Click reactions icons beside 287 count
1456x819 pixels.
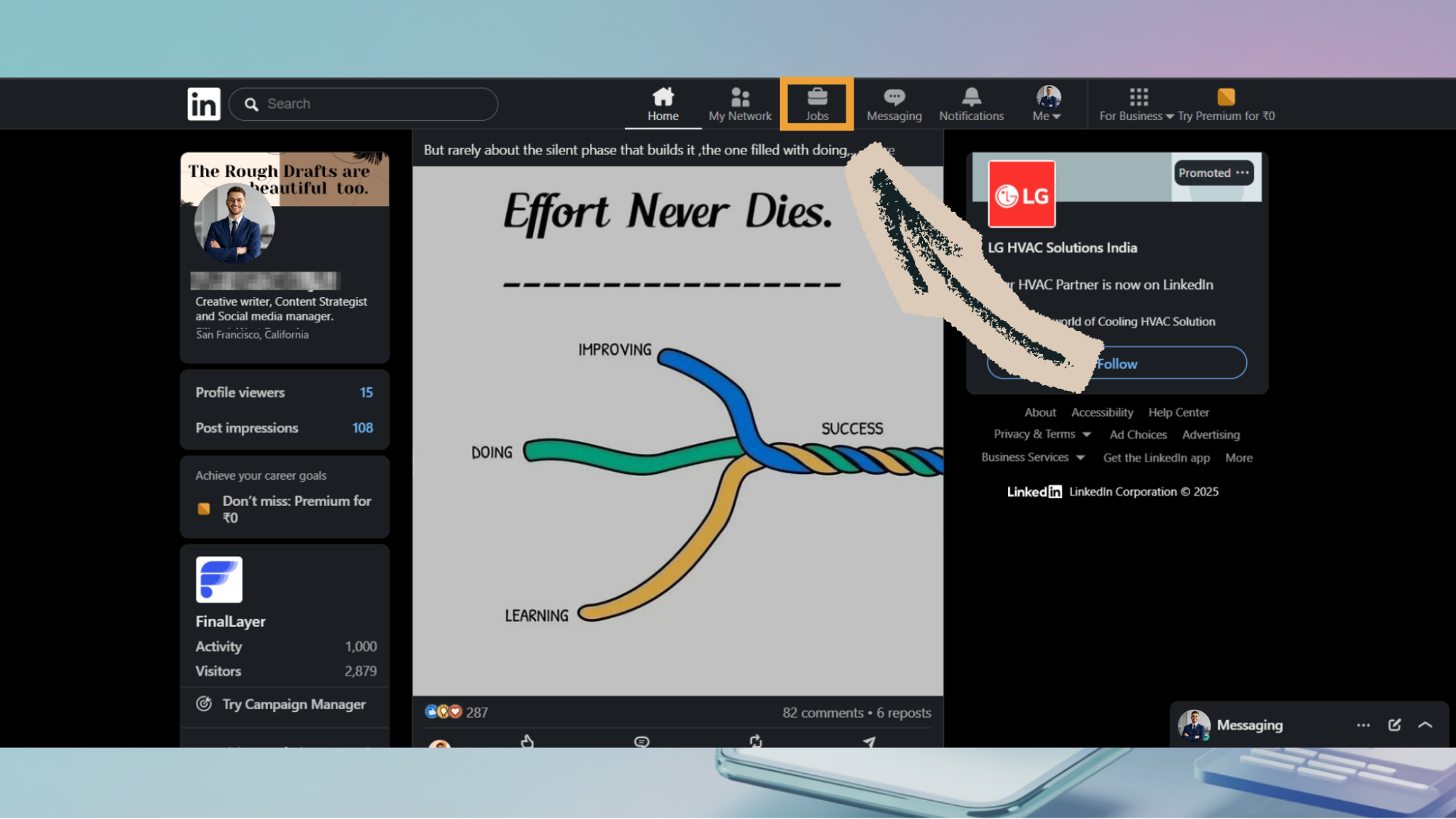tap(444, 712)
